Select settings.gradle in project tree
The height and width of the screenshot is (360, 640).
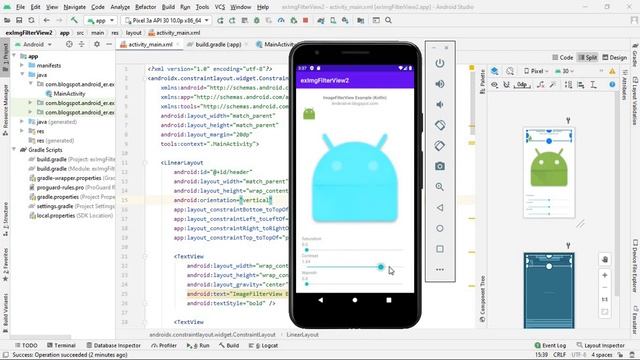(x=71, y=206)
